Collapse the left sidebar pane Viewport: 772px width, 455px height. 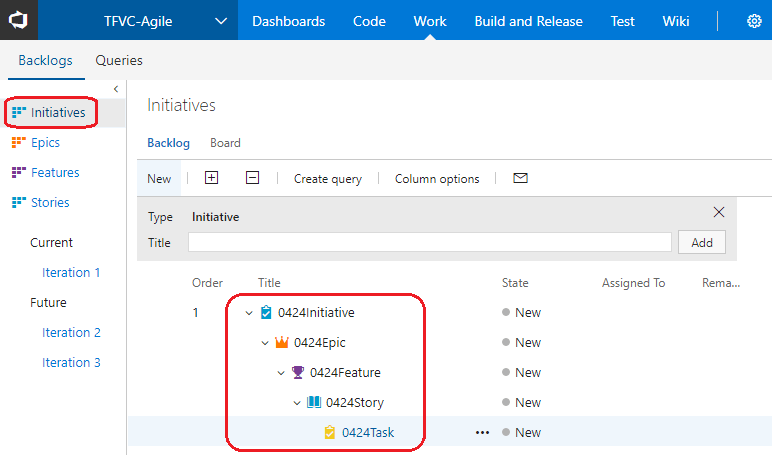point(116,89)
